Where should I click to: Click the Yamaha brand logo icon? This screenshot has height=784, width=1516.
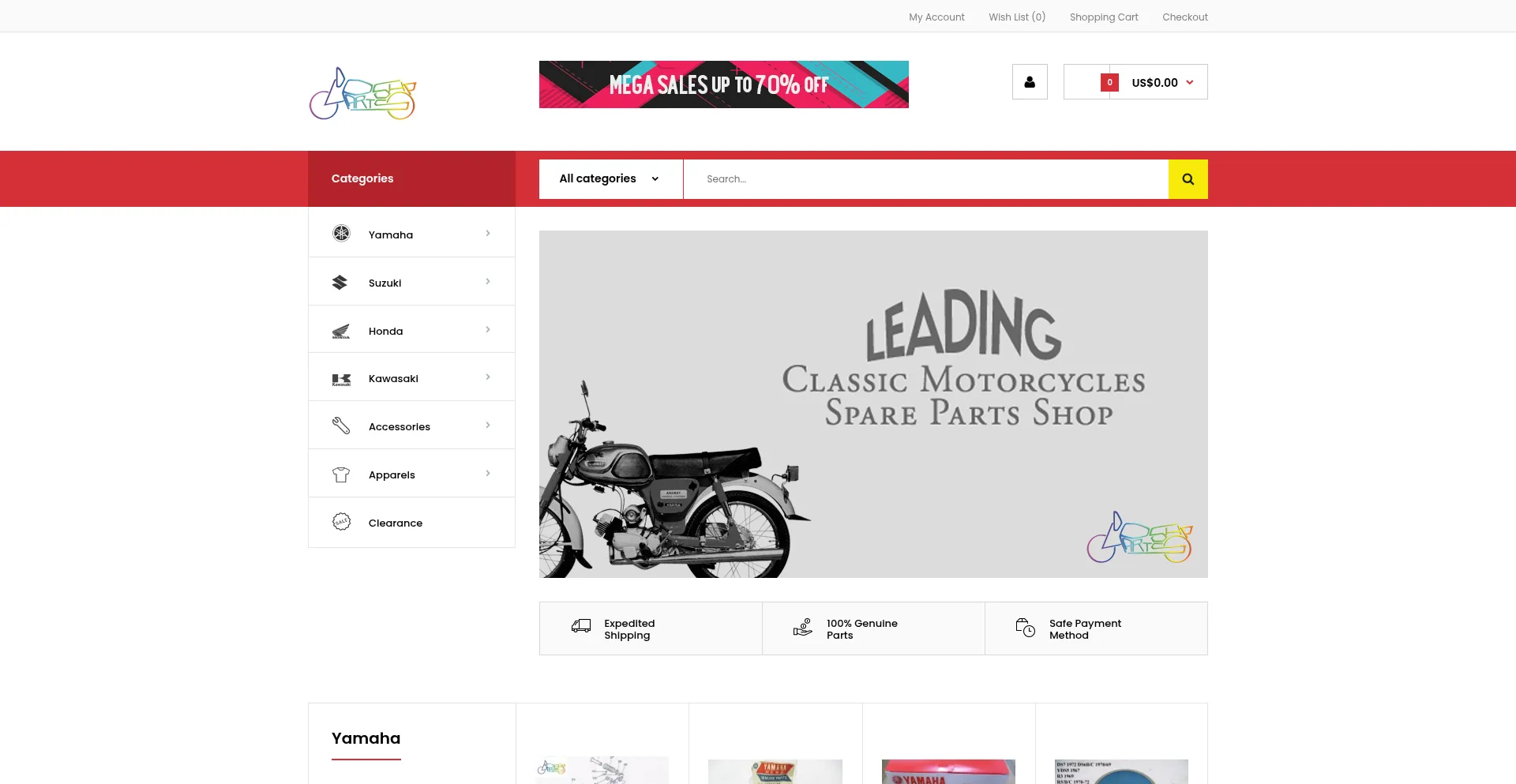pyautogui.click(x=341, y=233)
